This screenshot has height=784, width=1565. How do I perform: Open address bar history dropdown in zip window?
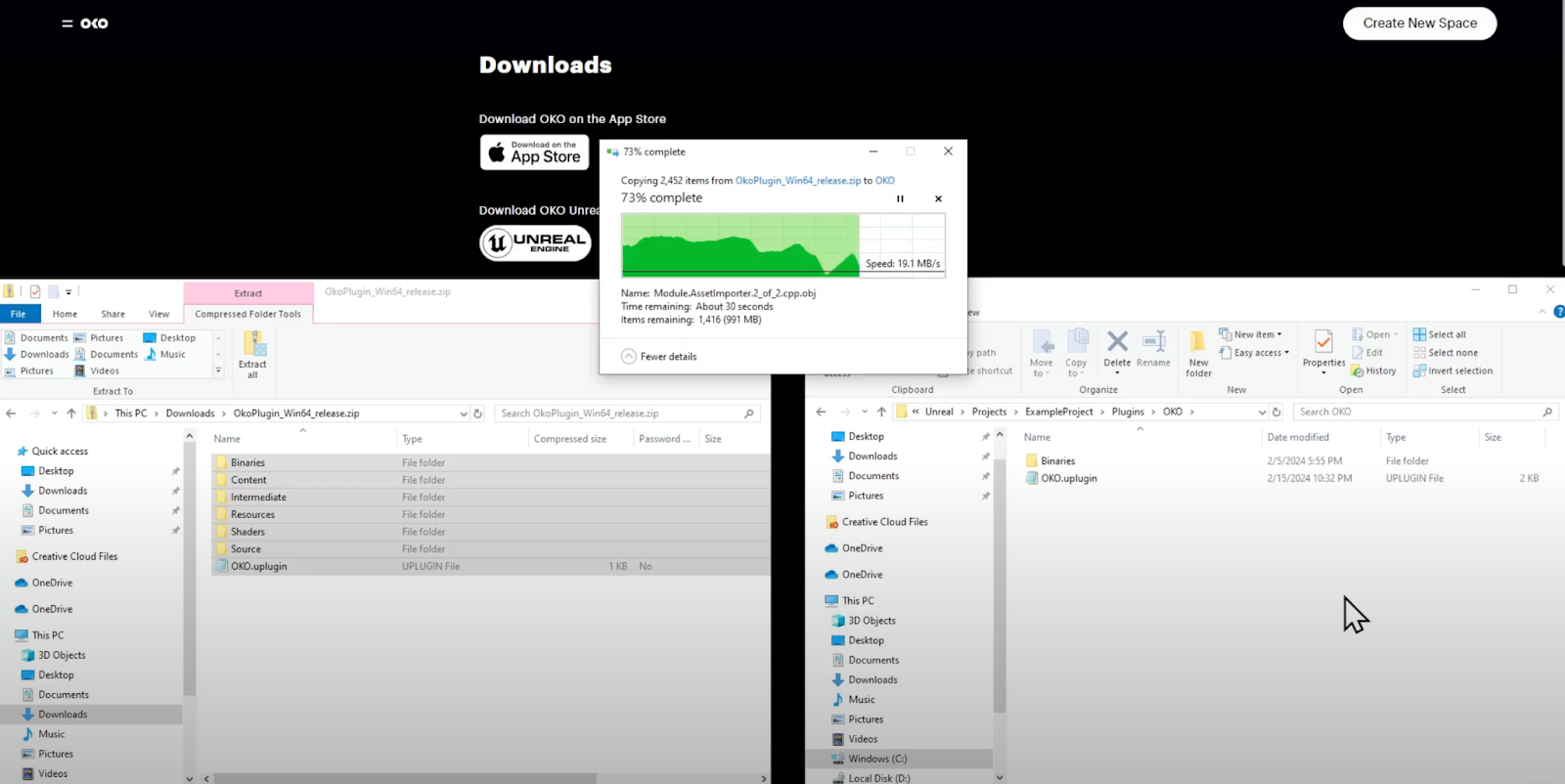(x=464, y=414)
